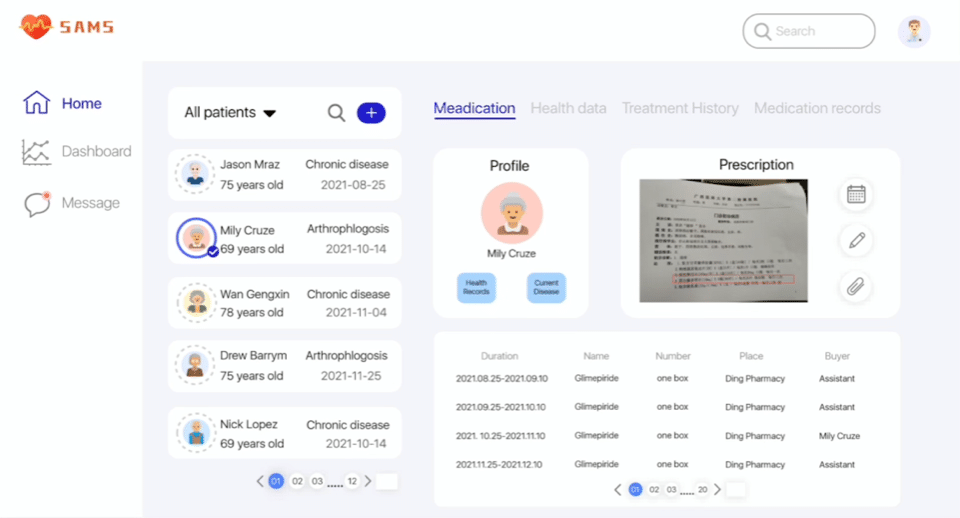Select Message in the sidebar
This screenshot has width=960, height=518.
(x=91, y=203)
